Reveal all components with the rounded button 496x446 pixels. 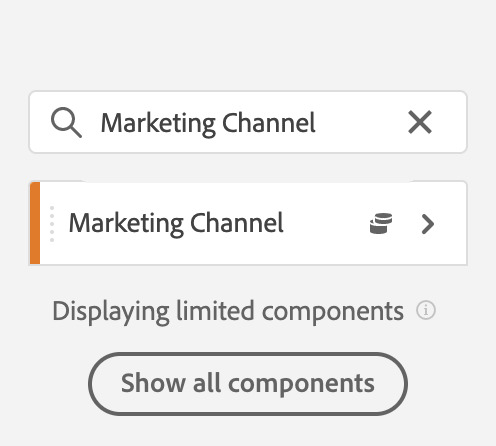248,384
